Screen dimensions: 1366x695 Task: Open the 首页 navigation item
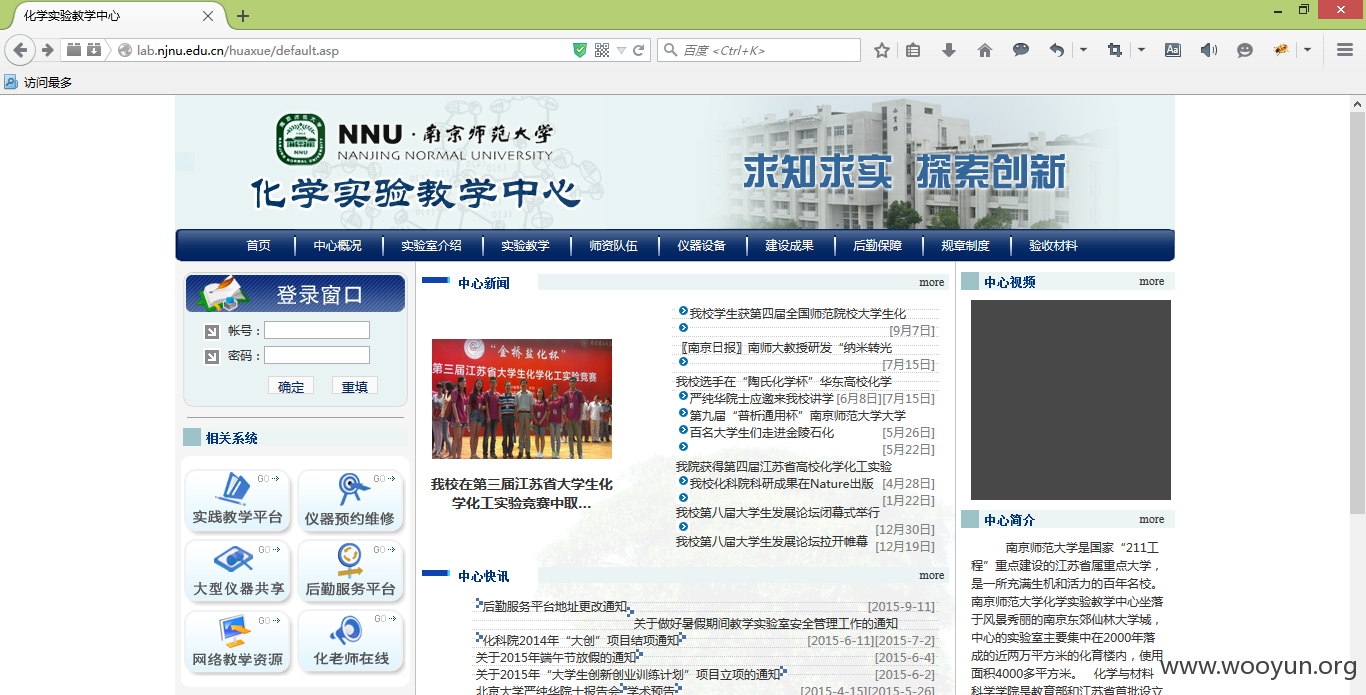(x=259, y=246)
